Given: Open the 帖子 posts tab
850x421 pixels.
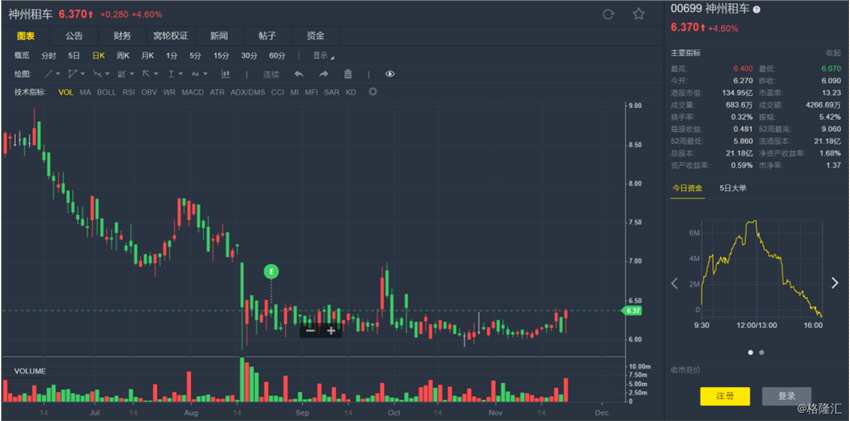Looking at the screenshot, I should click(267, 36).
